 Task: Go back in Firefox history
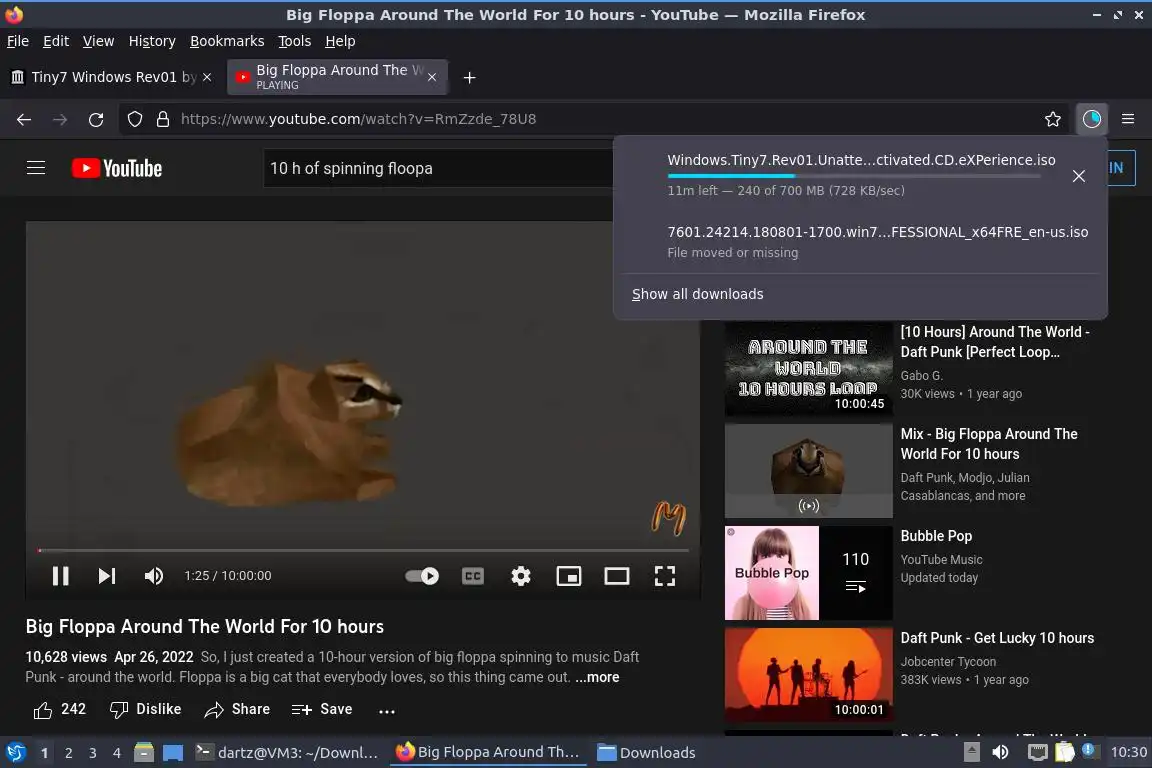pos(24,119)
